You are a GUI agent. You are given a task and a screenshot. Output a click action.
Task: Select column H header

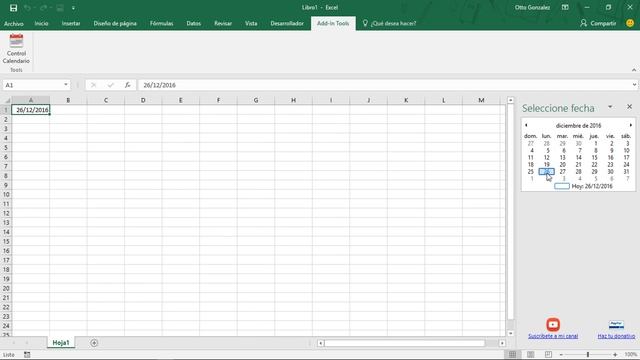coord(293,100)
